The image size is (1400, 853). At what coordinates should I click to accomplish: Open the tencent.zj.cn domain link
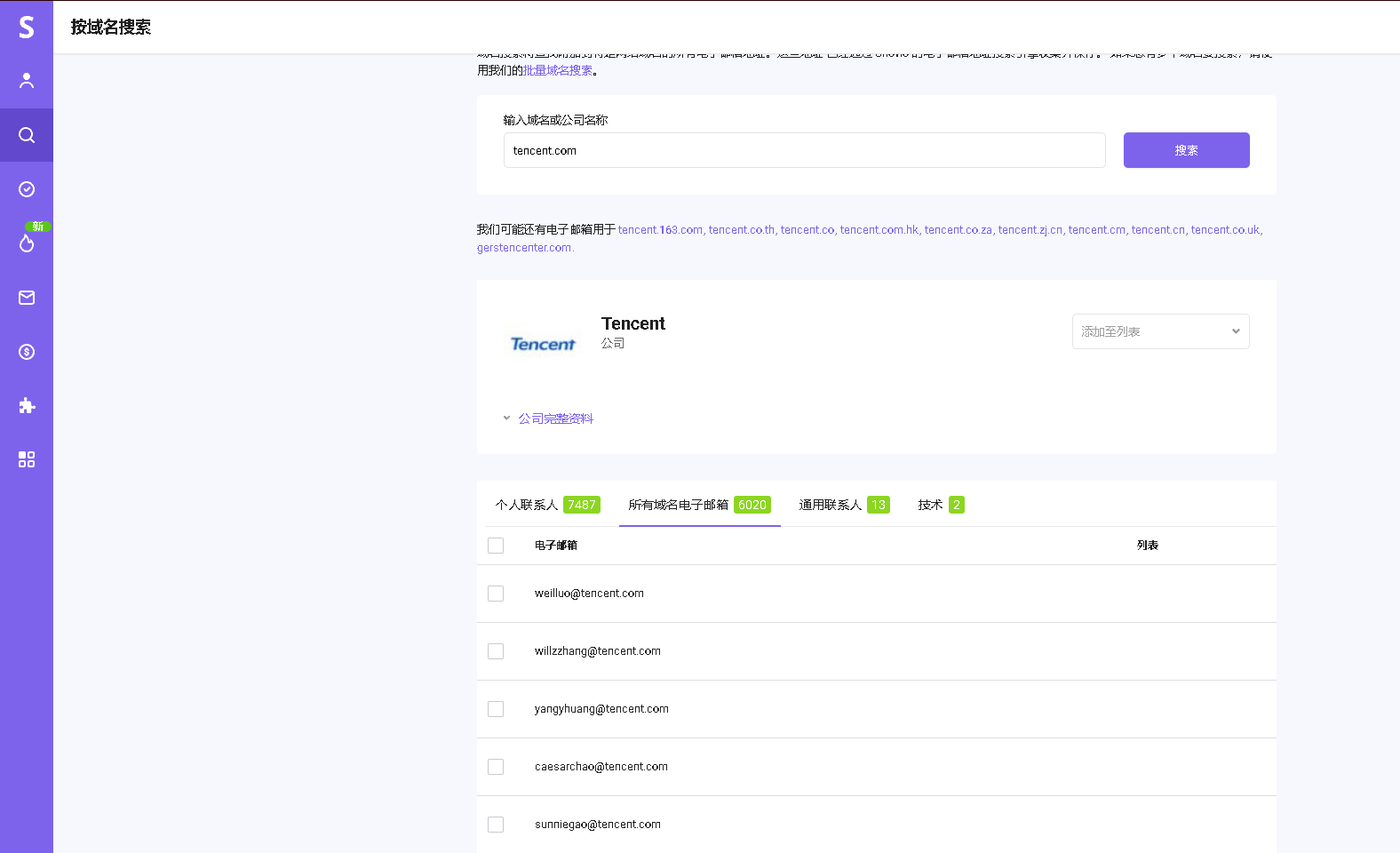tap(1030, 230)
